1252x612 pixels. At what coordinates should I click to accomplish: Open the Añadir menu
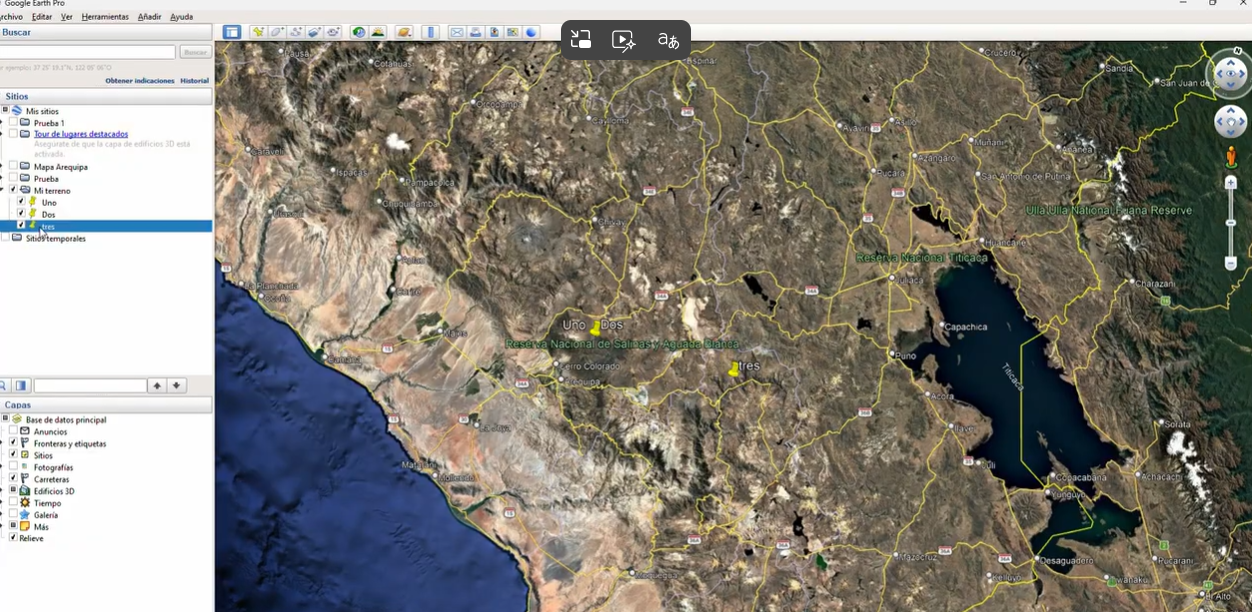(x=149, y=17)
